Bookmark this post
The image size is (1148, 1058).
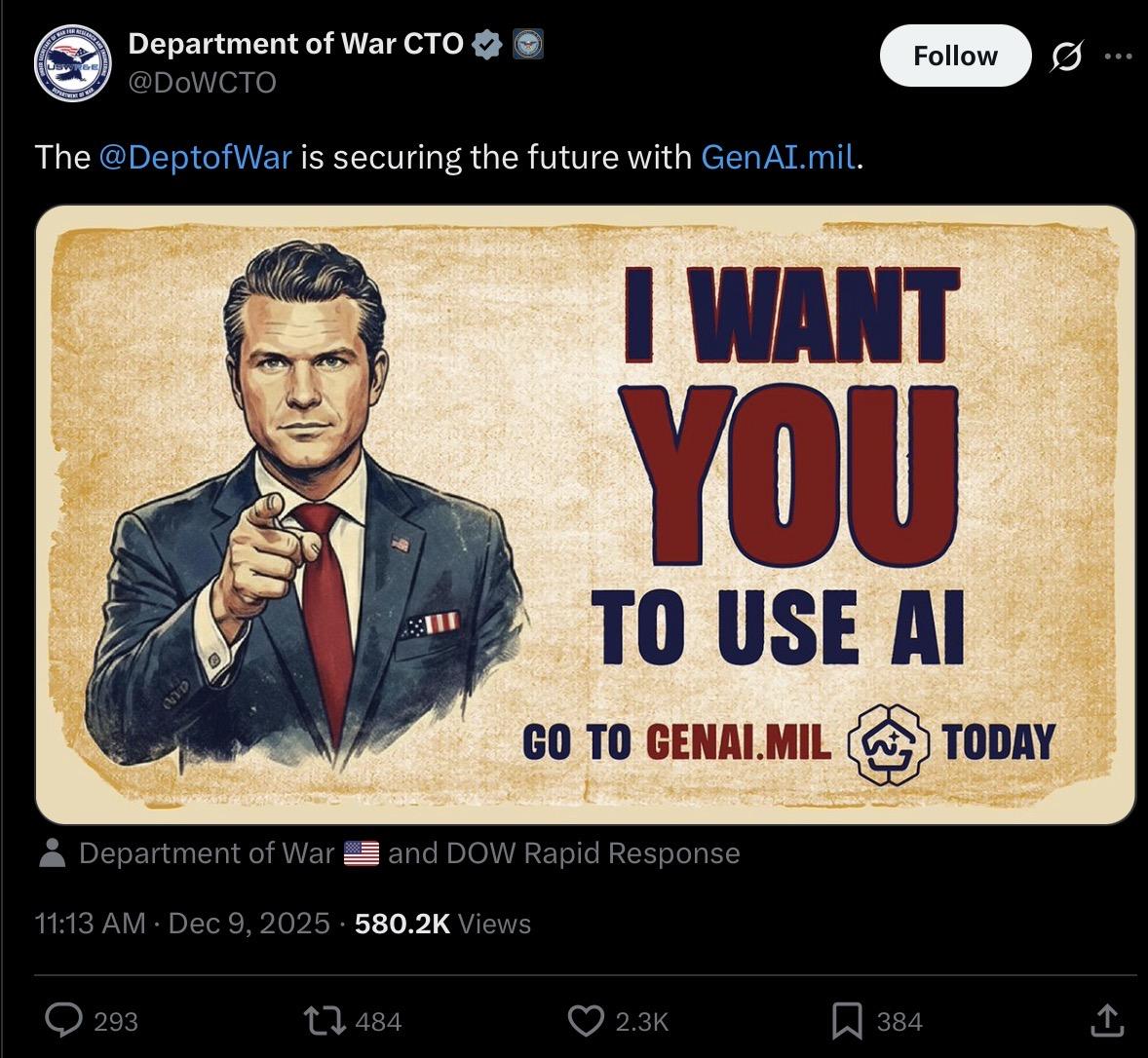(845, 1020)
